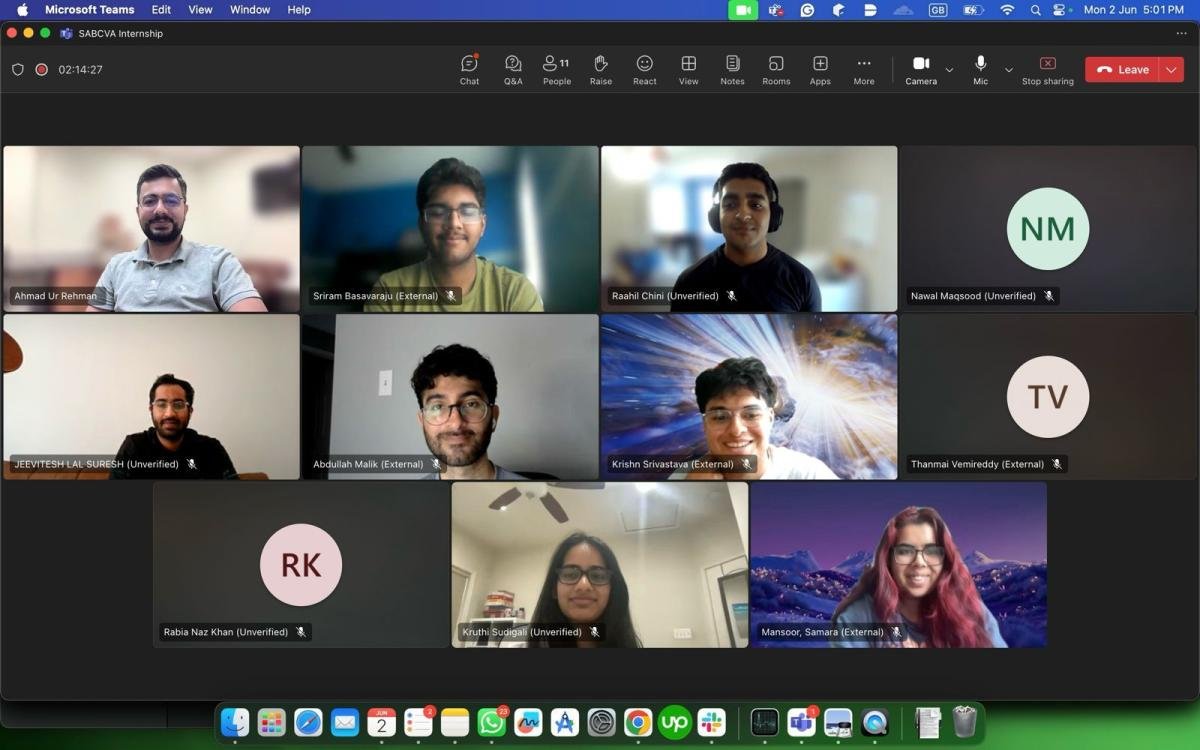Viewport: 1200px width, 750px height.
Task: Expand mic options dropdown arrow
Action: pos(1008,70)
